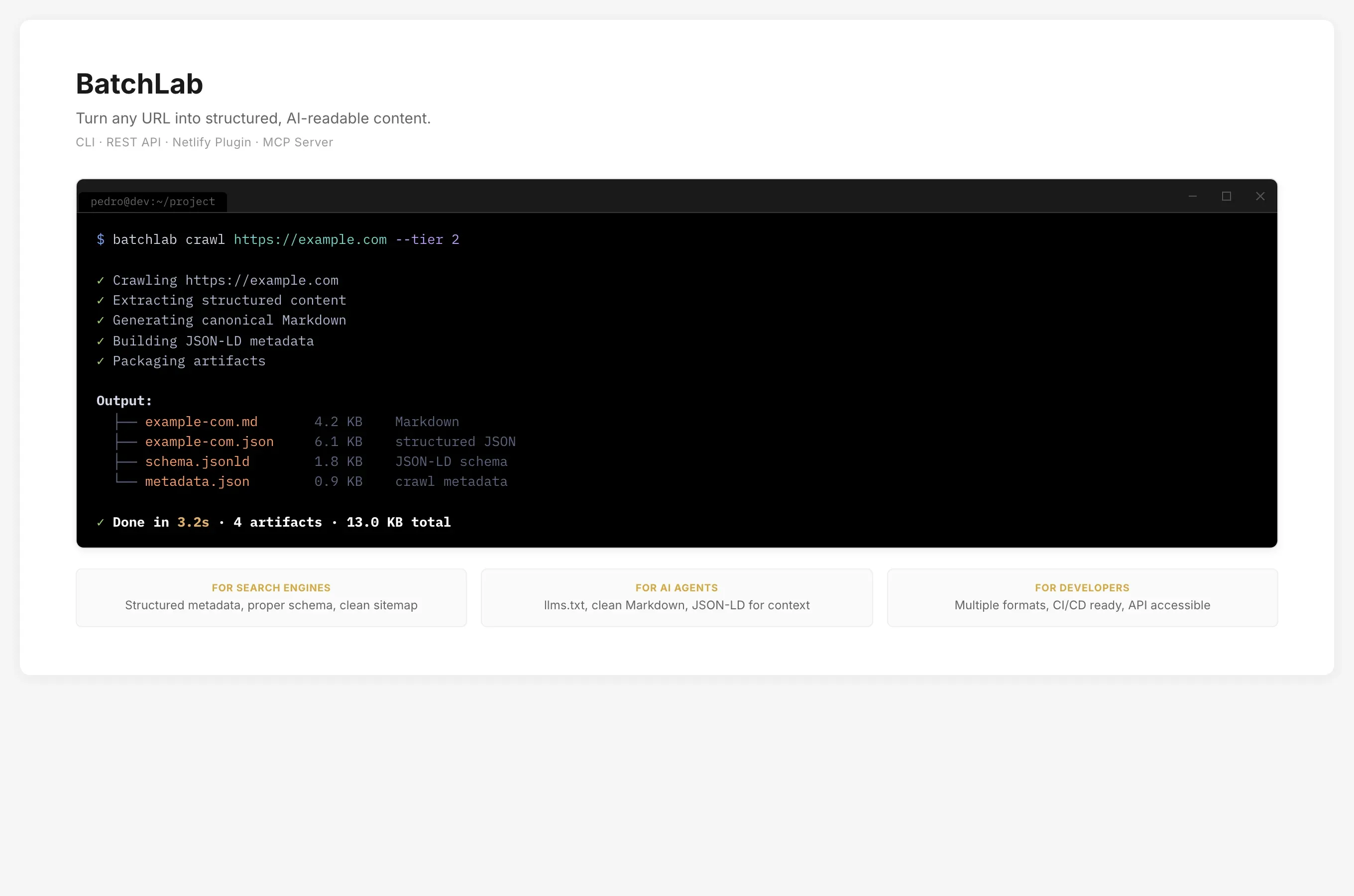1354x896 pixels.
Task: Click the 13.0 KB total text
Action: (x=398, y=522)
